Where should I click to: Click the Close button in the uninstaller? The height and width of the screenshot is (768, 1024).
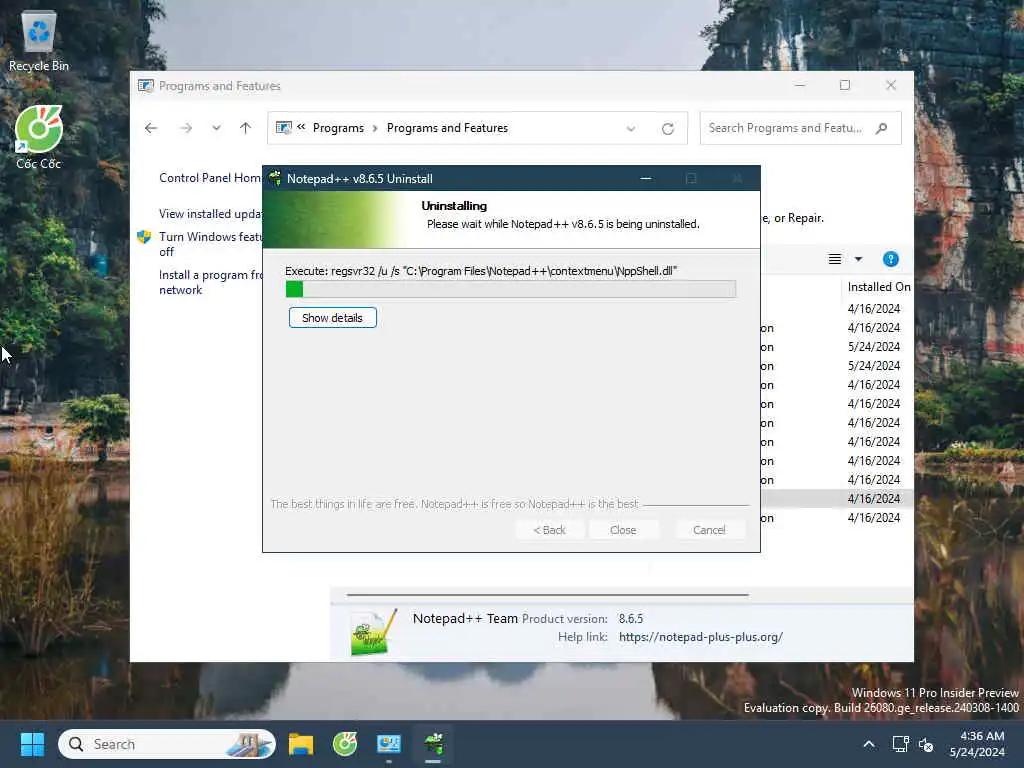tap(623, 530)
